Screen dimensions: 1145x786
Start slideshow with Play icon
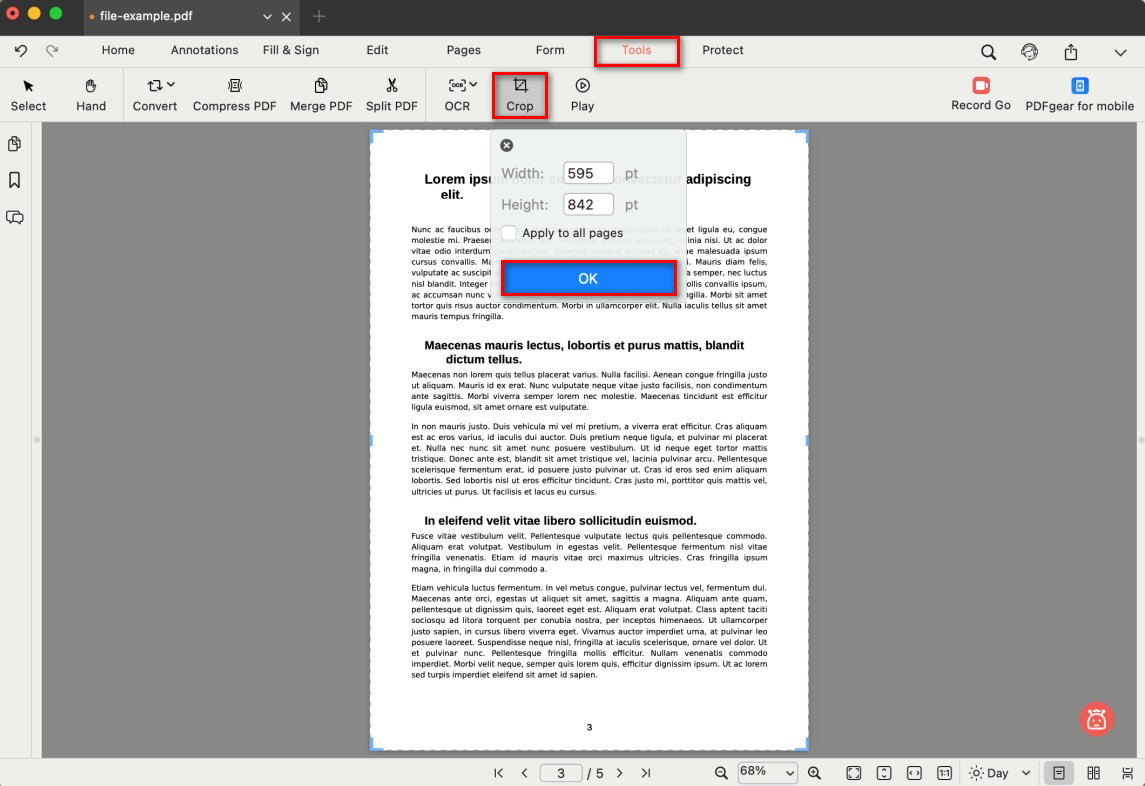[582, 86]
